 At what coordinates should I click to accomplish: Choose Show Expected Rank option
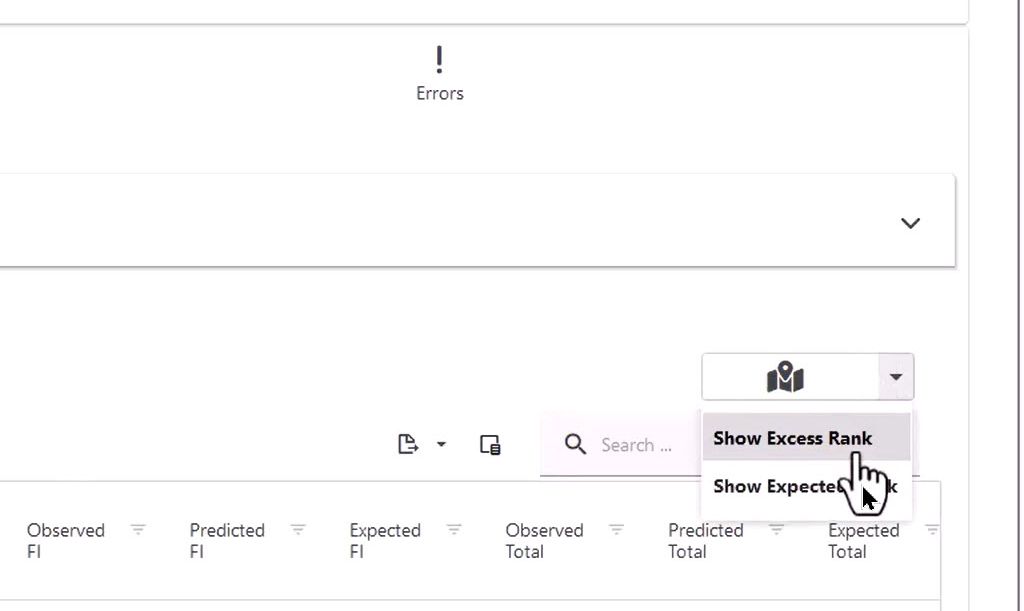780,487
